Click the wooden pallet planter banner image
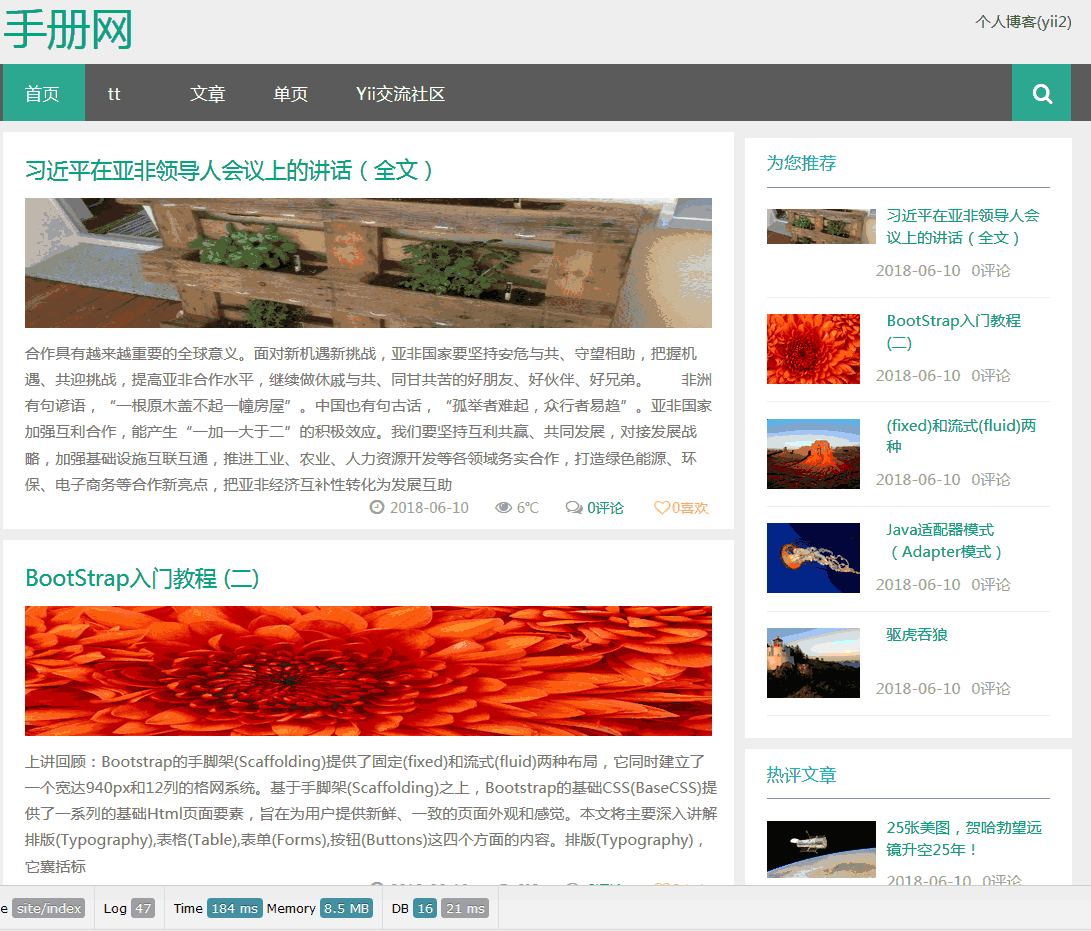The width and height of the screenshot is (1091, 931). (x=368, y=262)
